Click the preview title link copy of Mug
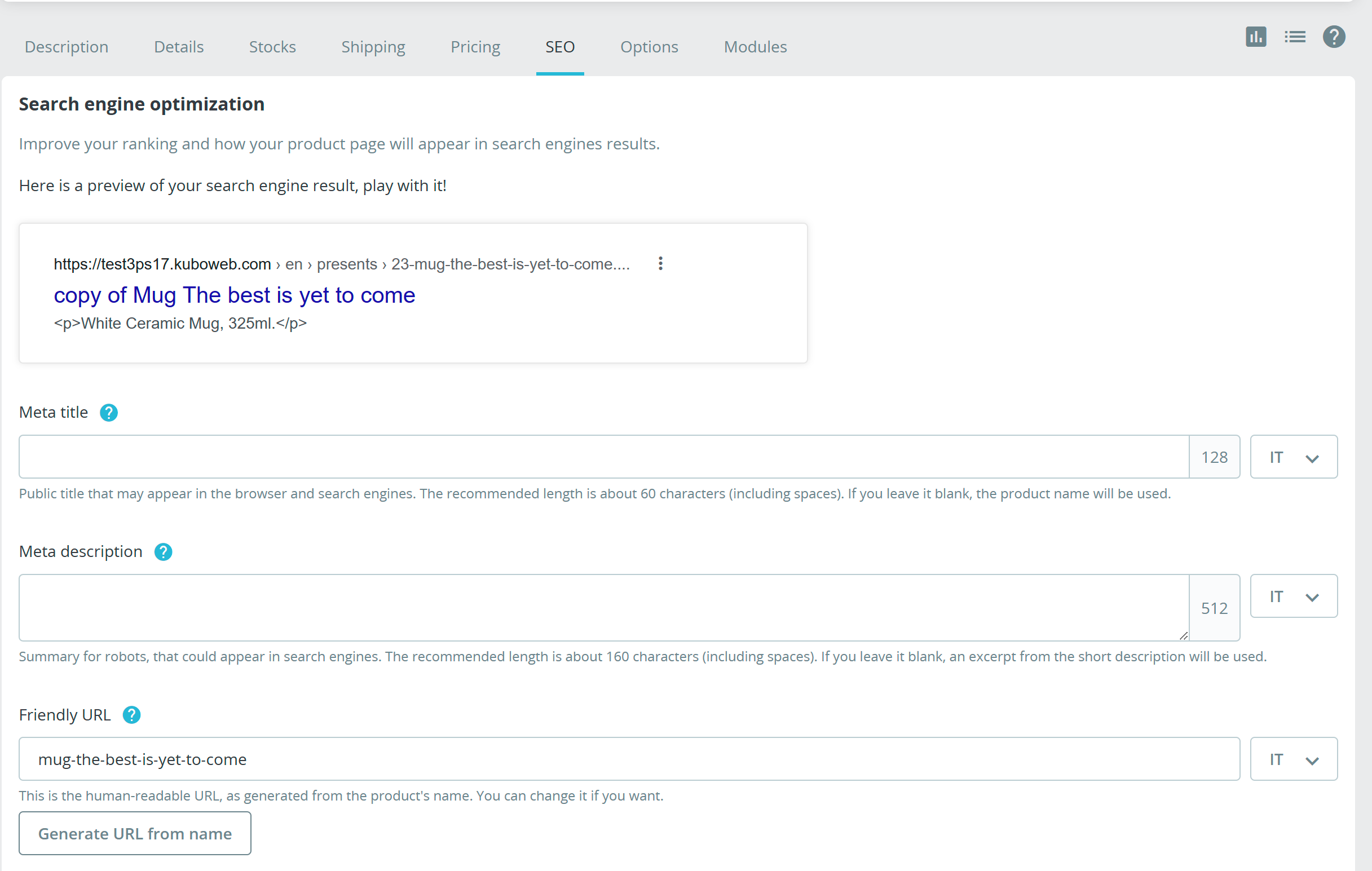This screenshot has width=1372, height=871. [x=234, y=295]
